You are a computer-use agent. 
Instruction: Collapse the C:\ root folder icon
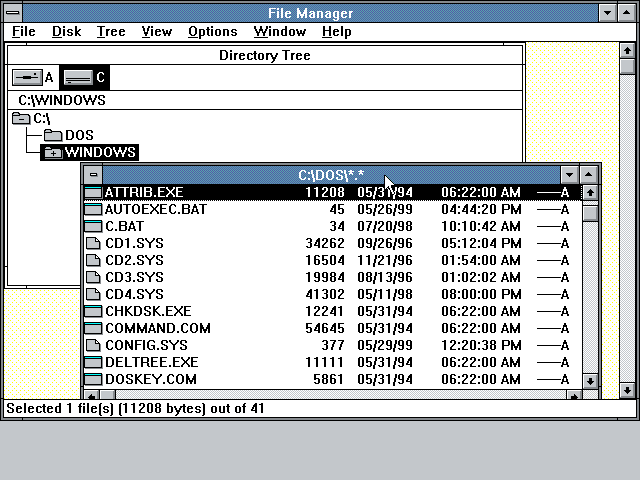21,118
